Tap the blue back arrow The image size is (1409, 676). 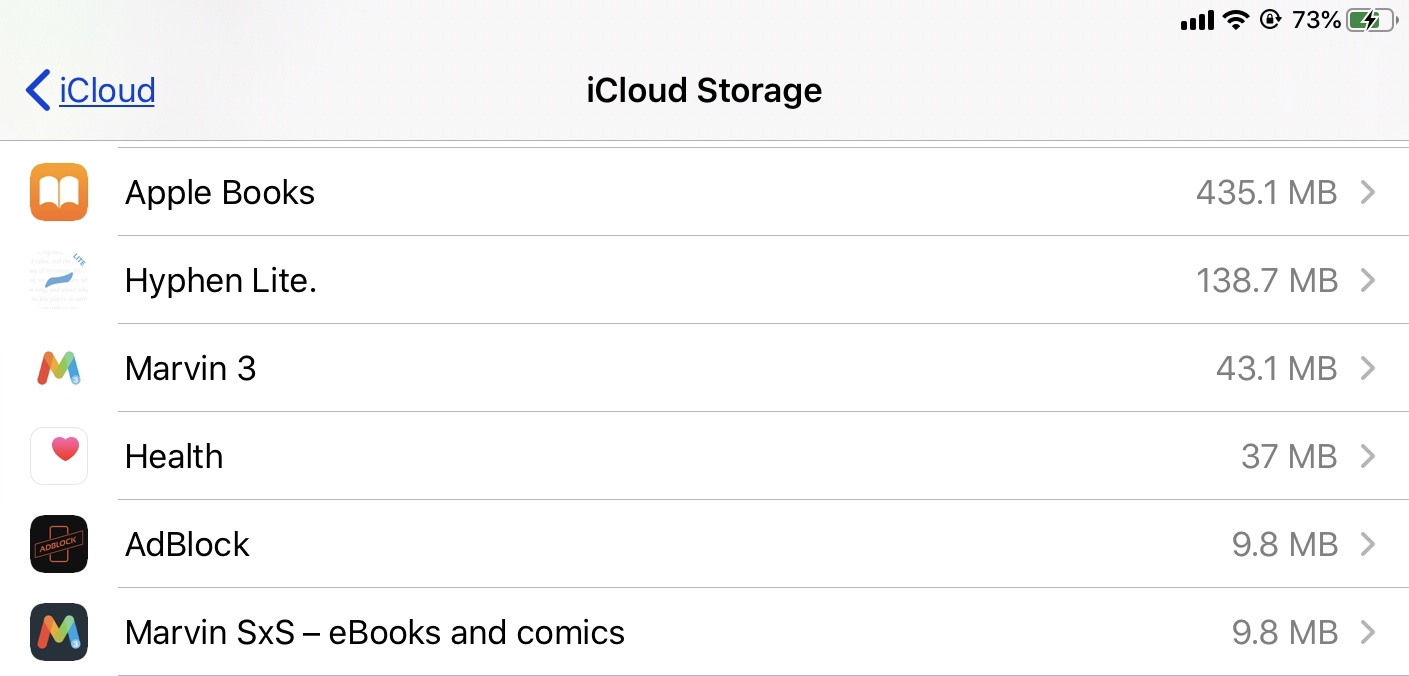(38, 90)
